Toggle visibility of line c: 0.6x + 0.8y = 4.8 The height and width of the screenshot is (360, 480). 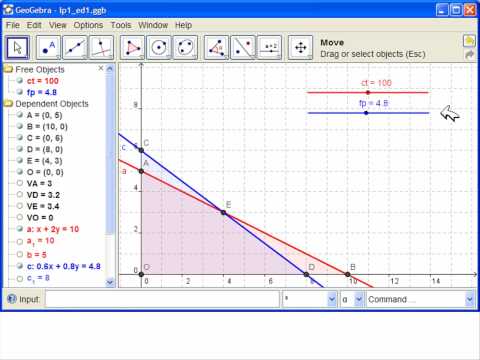20,266
